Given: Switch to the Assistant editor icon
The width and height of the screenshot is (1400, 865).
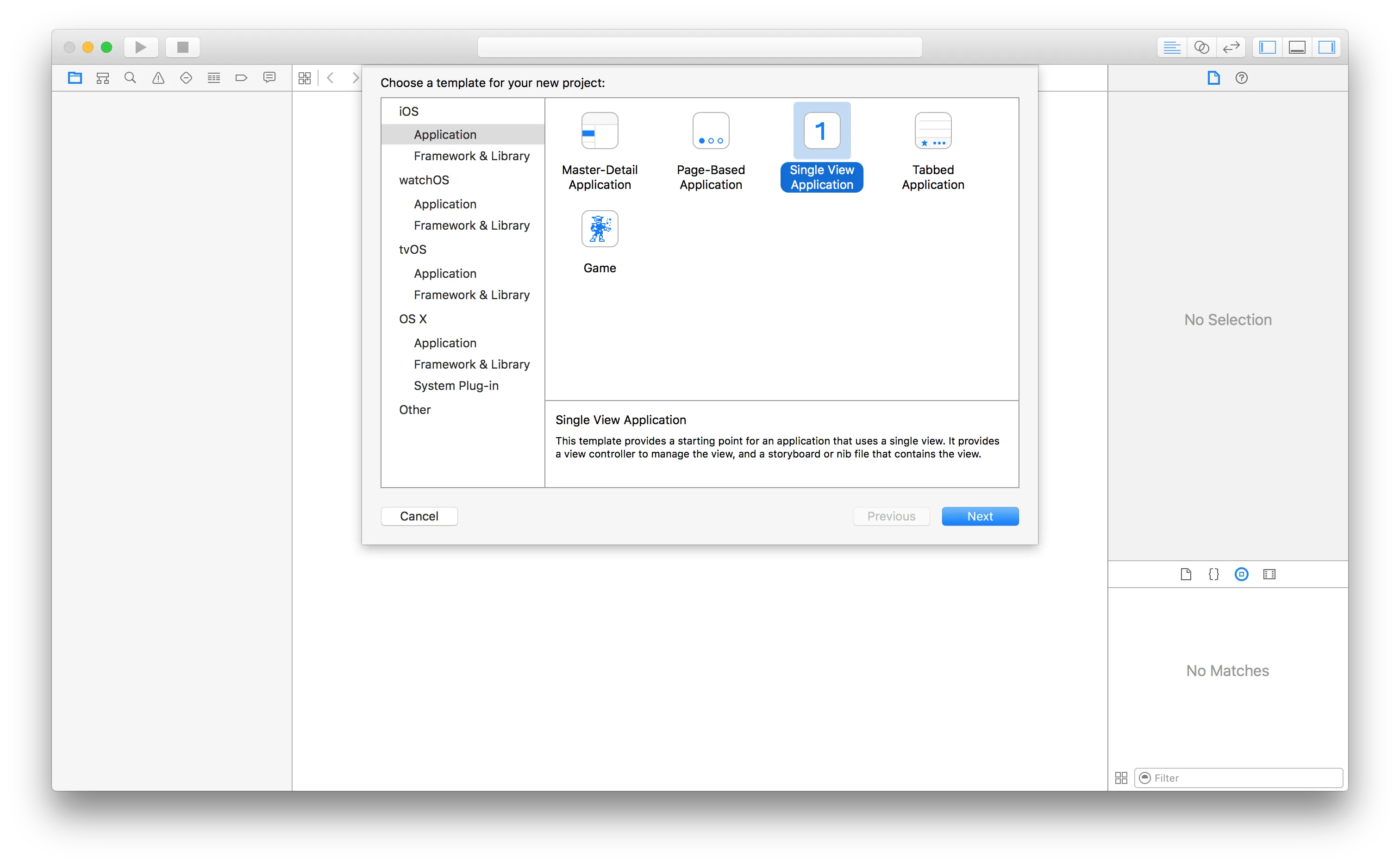Looking at the screenshot, I should point(1201,47).
